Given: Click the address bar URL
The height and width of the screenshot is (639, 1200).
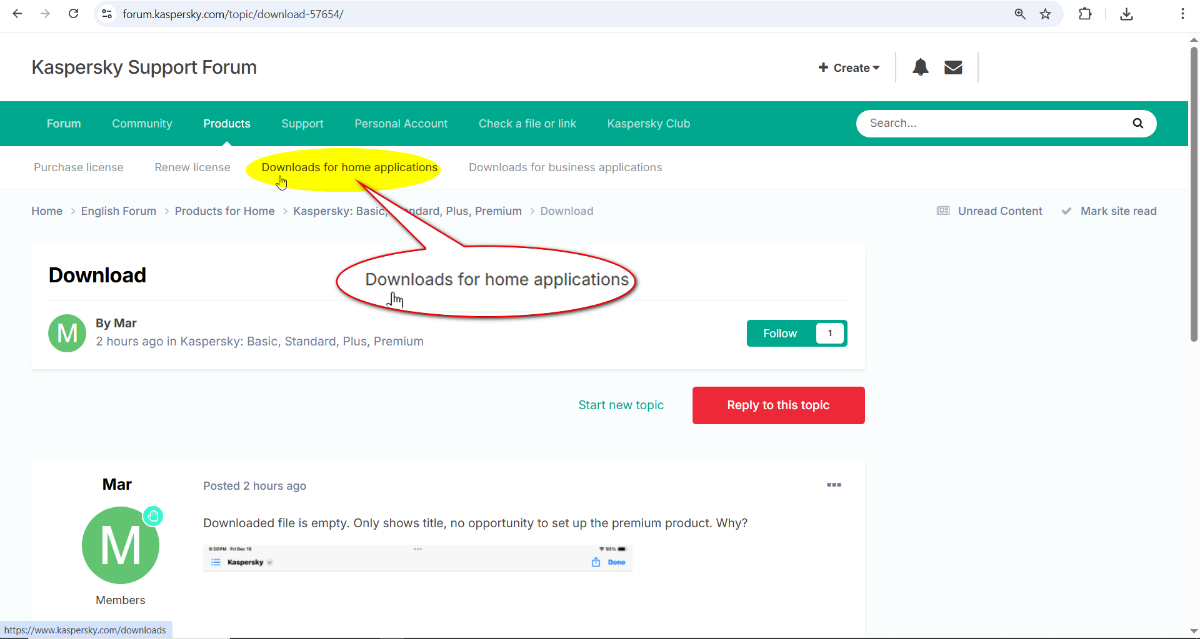Looking at the screenshot, I should [233, 14].
